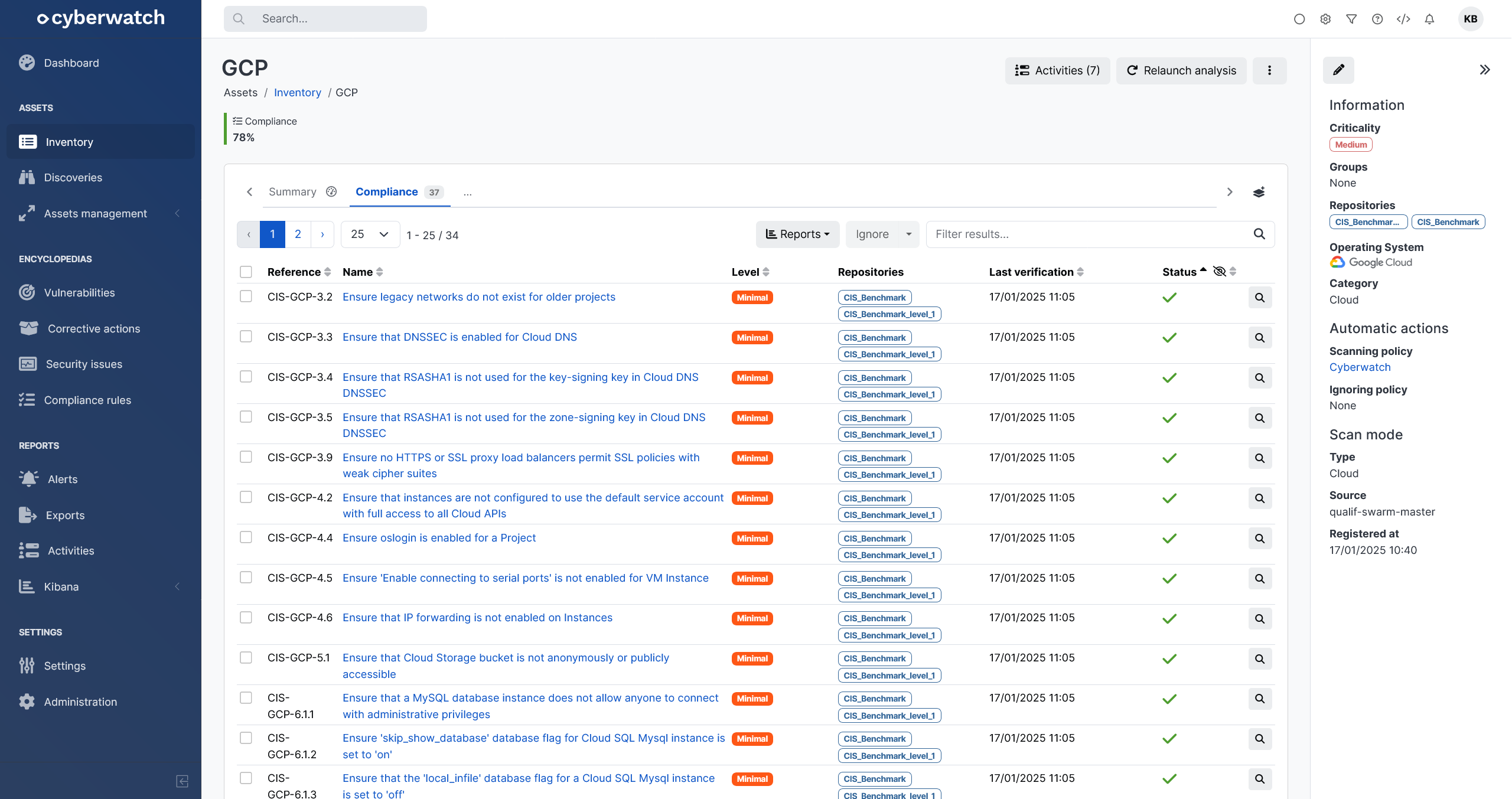Sort table by Reference column
This screenshot has height=799, width=1512.
[299, 272]
